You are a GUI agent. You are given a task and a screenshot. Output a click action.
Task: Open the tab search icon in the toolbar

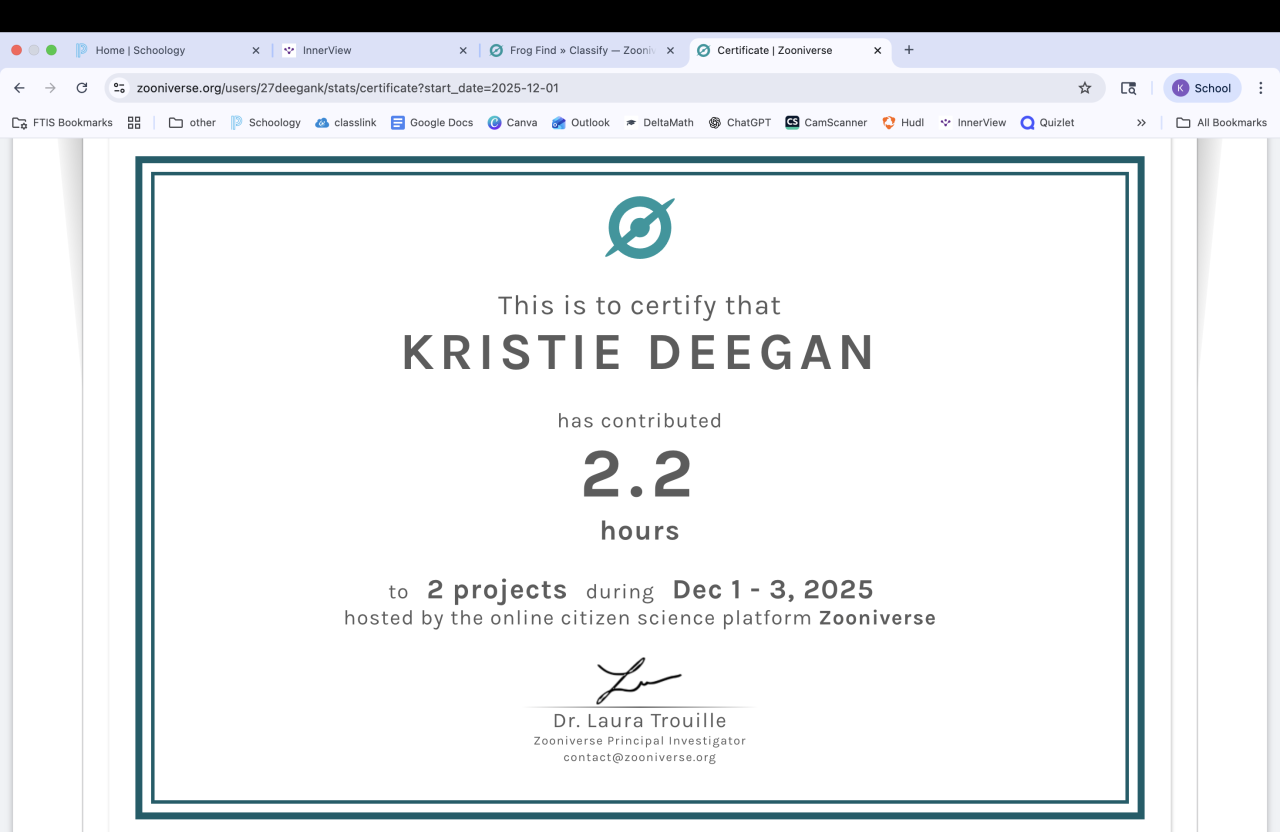click(x=1128, y=88)
